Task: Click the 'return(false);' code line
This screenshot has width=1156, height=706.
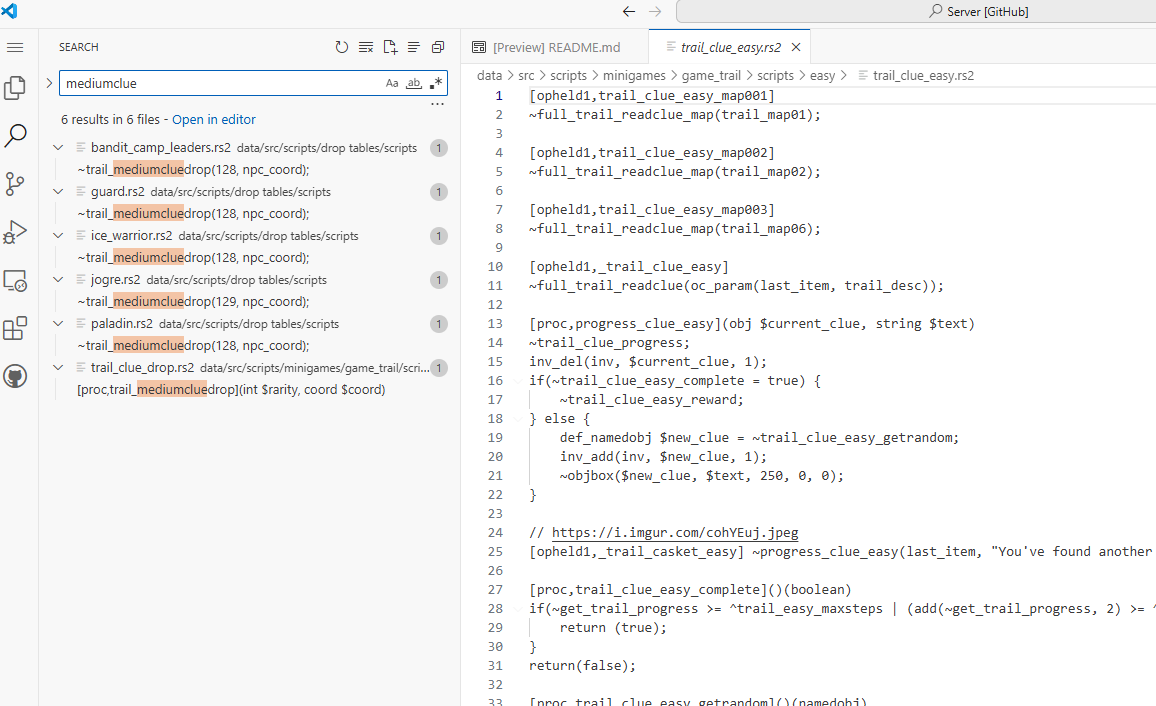Action: pos(582,665)
